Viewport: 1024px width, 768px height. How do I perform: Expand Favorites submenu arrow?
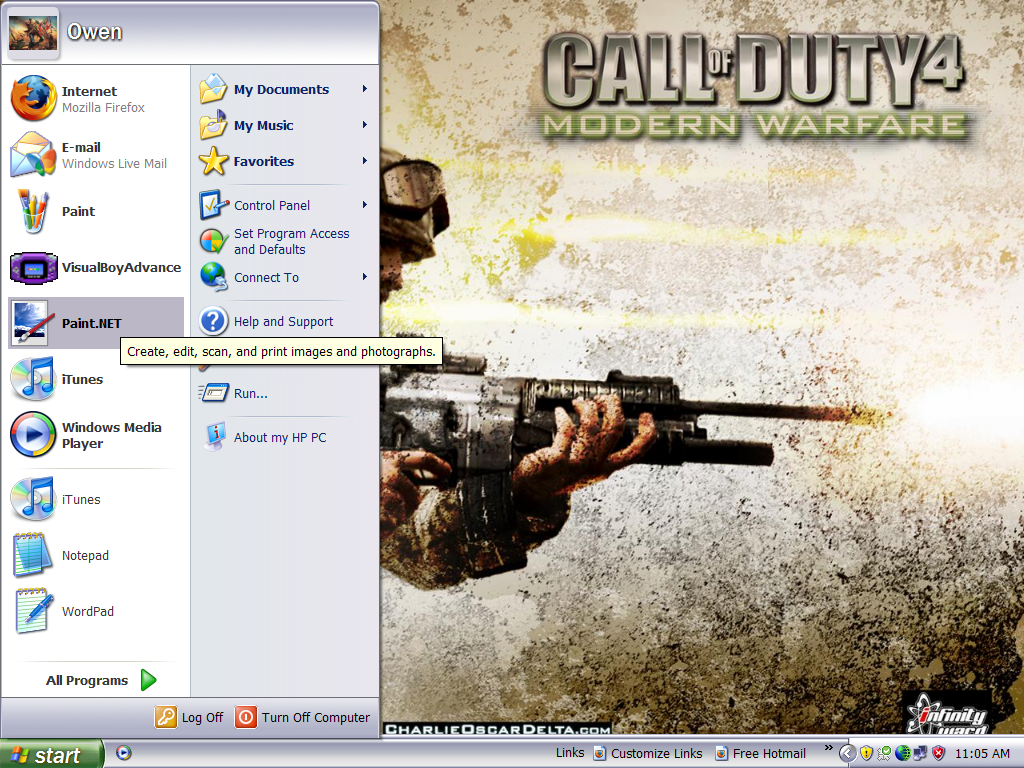[x=365, y=161]
